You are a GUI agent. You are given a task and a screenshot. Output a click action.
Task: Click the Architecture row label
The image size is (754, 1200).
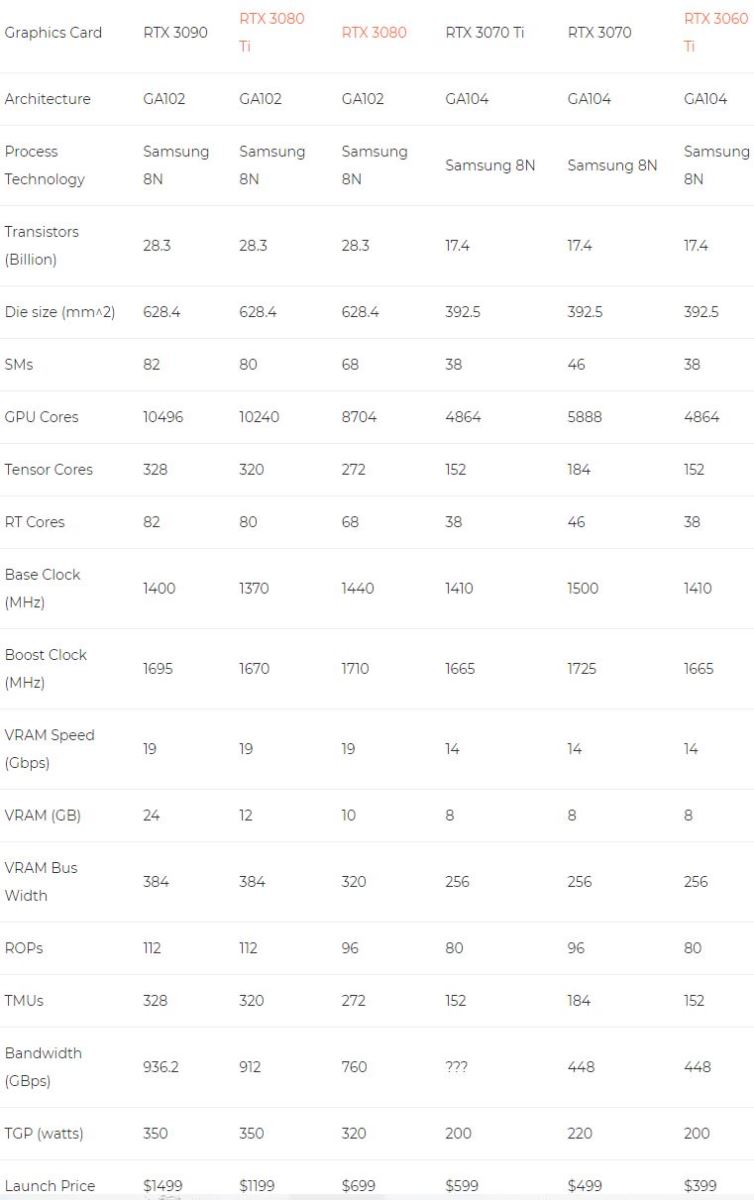(47, 98)
